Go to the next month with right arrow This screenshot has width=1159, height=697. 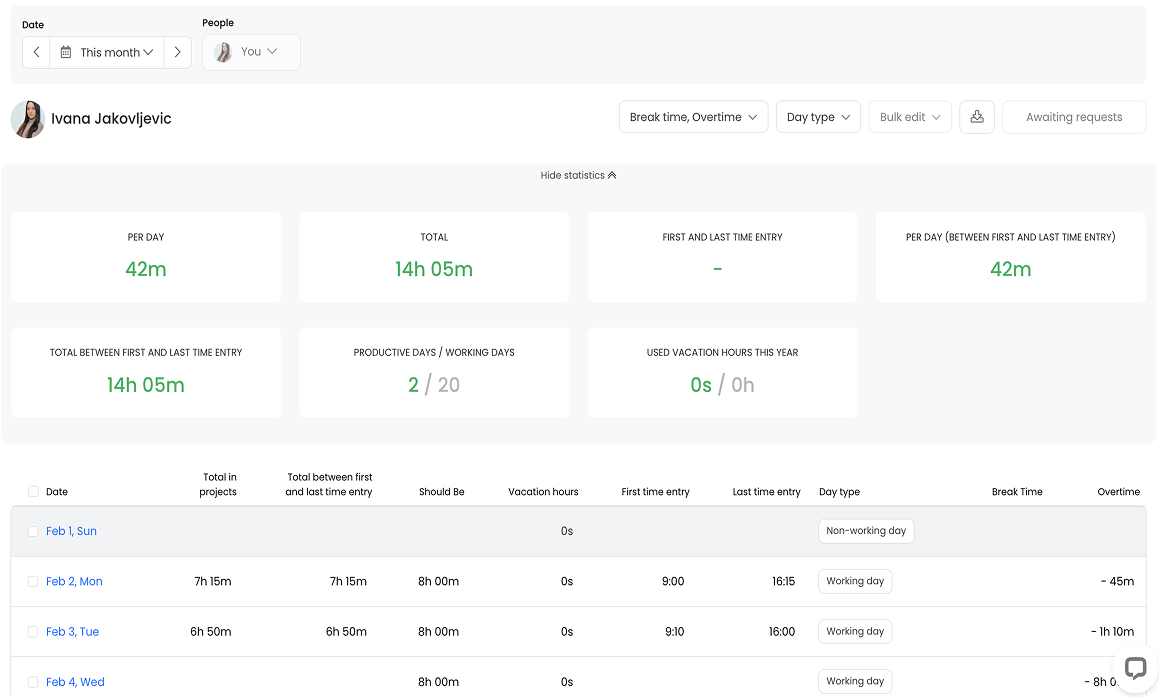coord(177,52)
